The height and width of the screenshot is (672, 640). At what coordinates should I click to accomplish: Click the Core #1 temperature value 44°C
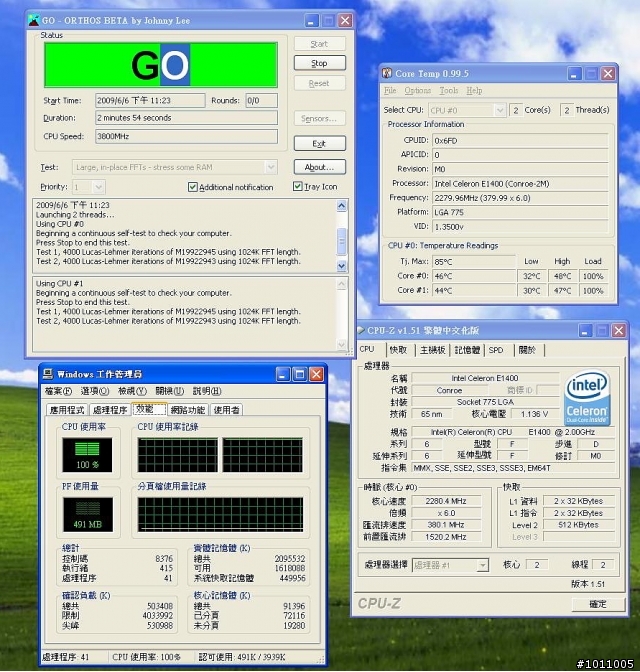click(x=474, y=291)
